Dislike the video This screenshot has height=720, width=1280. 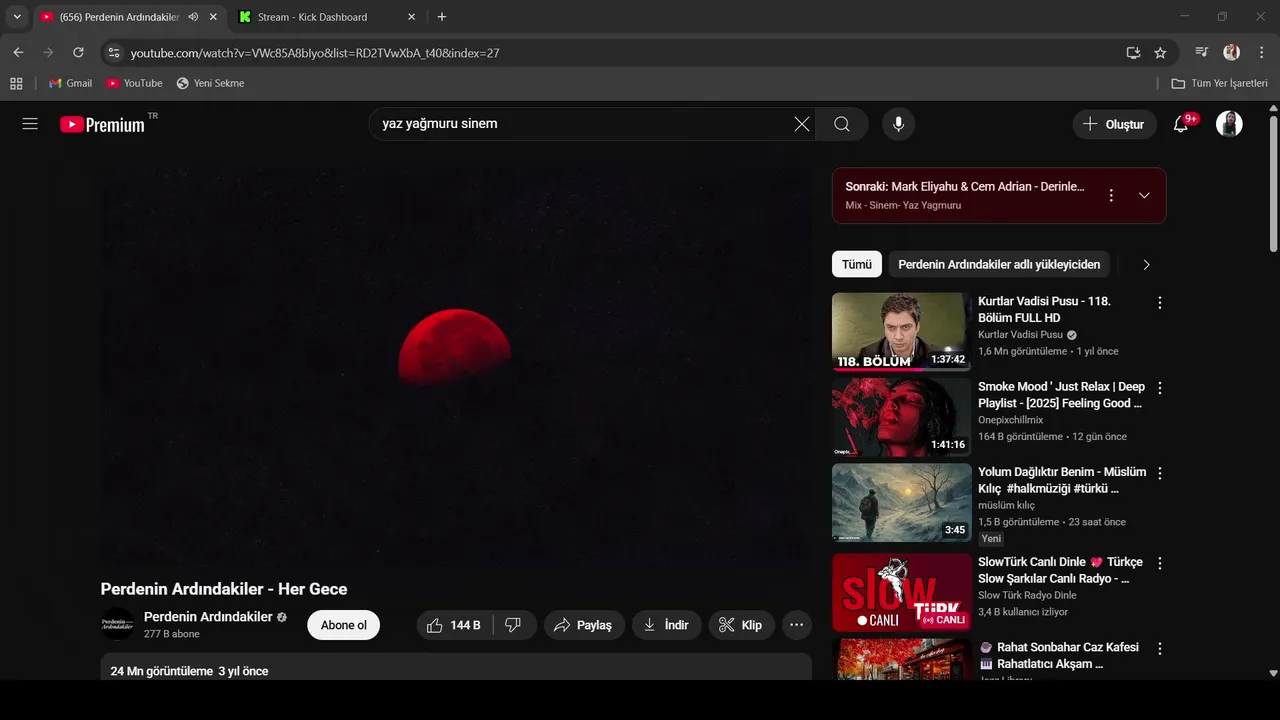(x=514, y=625)
